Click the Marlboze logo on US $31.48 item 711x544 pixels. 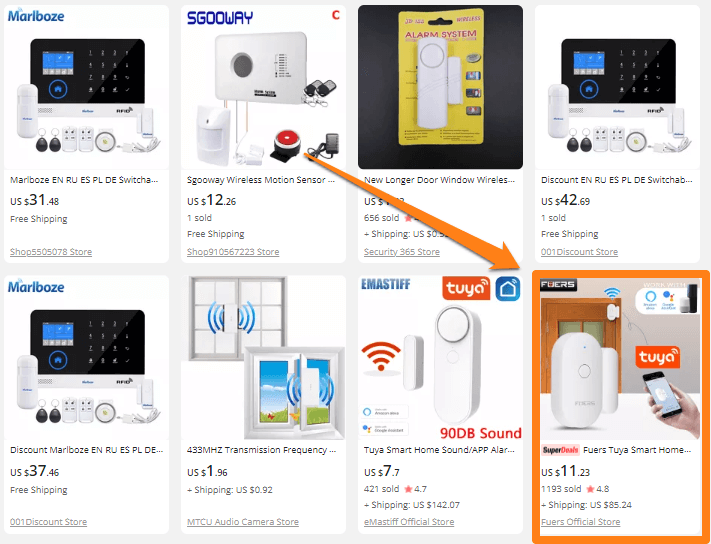click(x=36, y=16)
